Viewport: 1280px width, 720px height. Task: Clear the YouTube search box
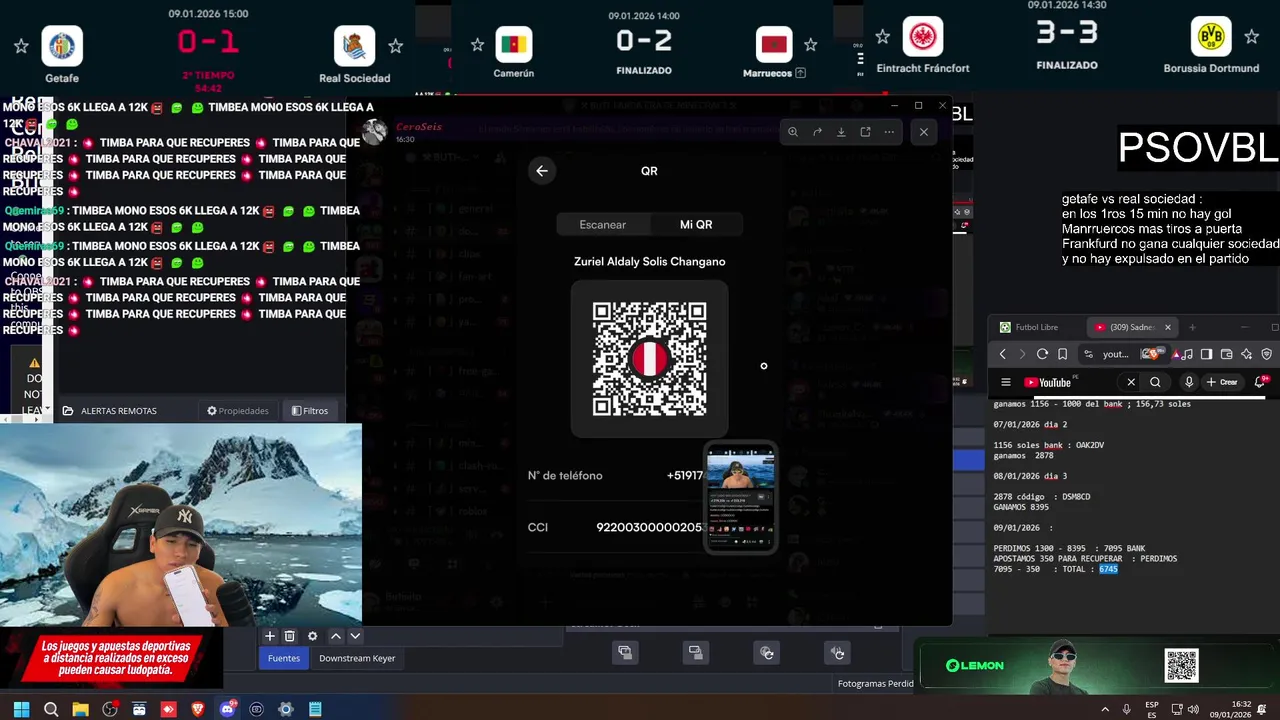(x=1131, y=382)
